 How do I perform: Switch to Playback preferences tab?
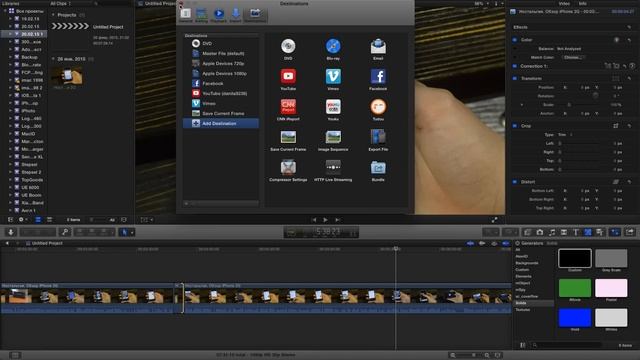[x=219, y=15]
